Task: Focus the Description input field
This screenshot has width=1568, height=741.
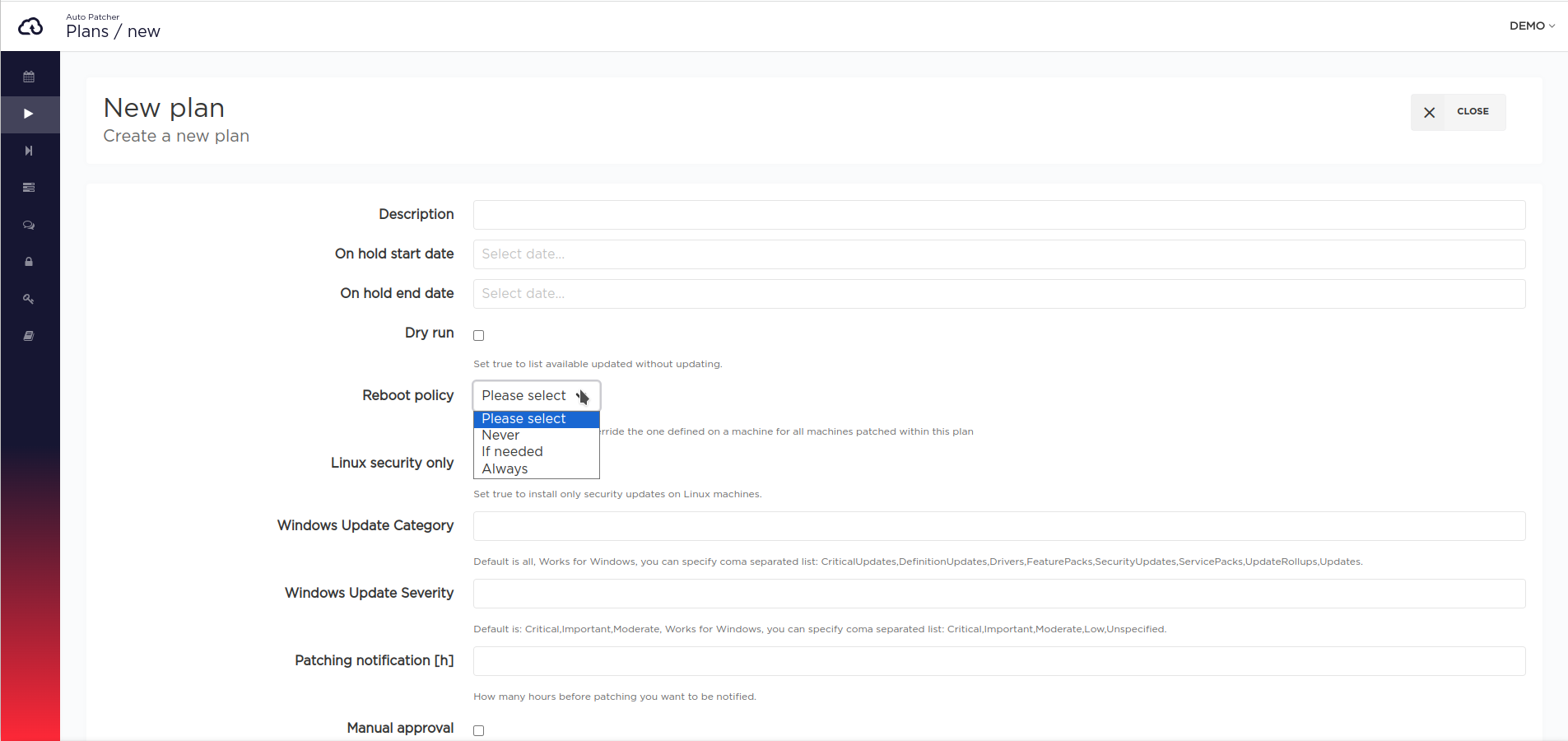Action: tap(999, 215)
